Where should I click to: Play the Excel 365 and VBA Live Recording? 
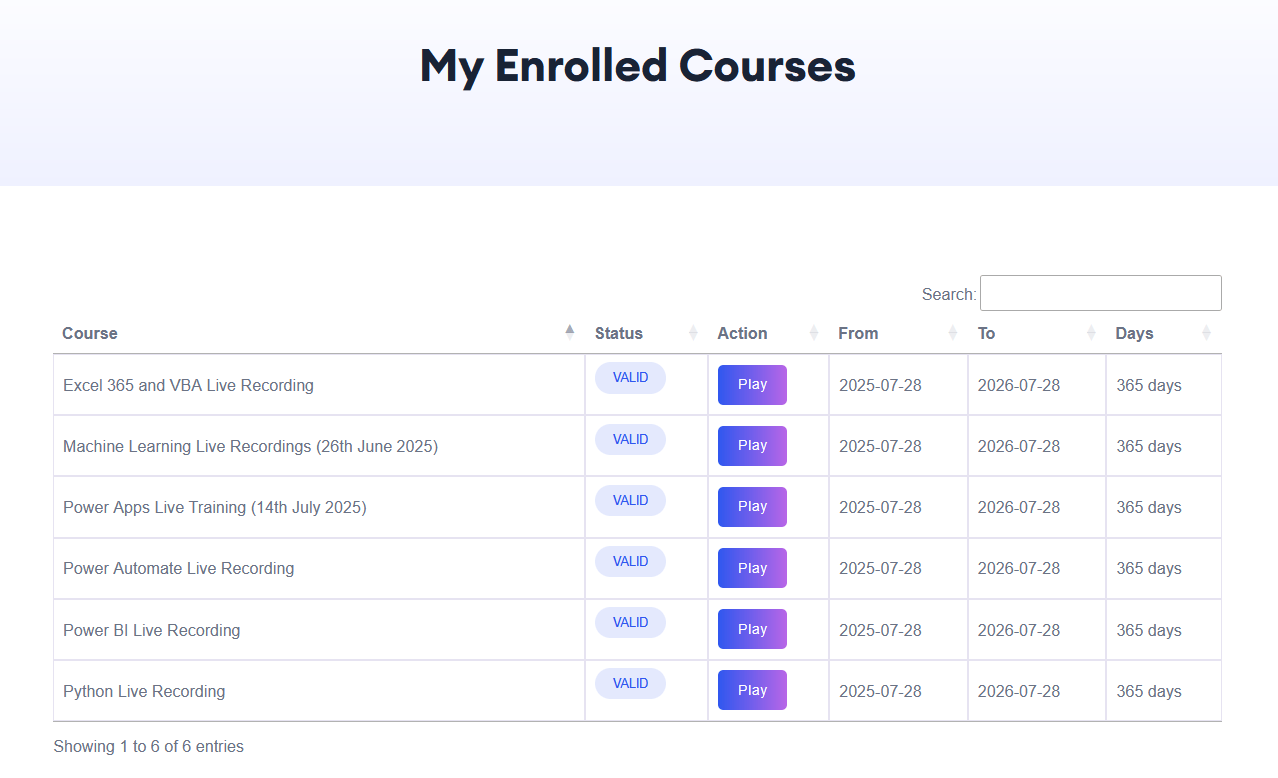click(752, 384)
